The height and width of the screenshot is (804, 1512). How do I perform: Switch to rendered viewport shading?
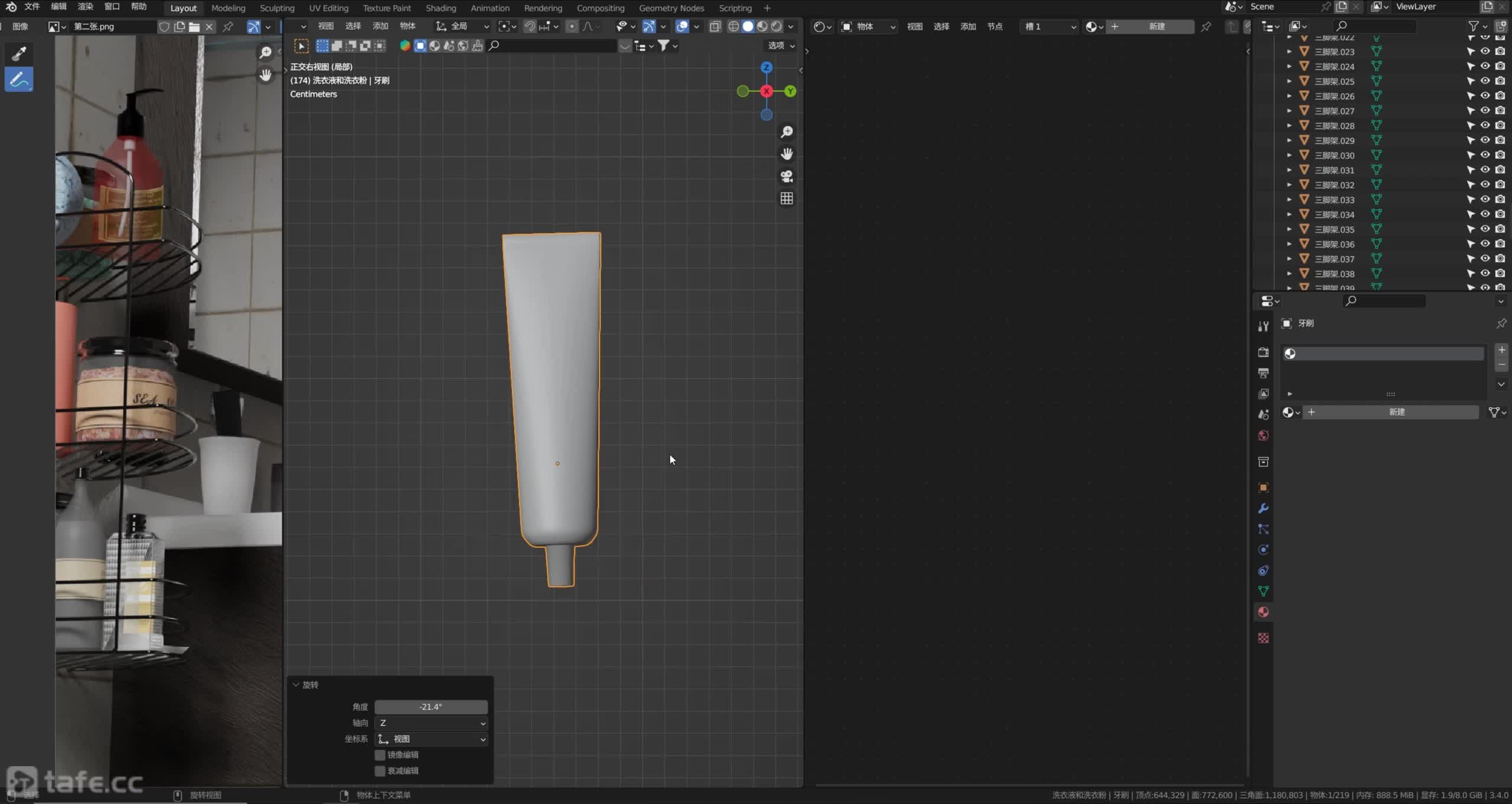[x=777, y=27]
